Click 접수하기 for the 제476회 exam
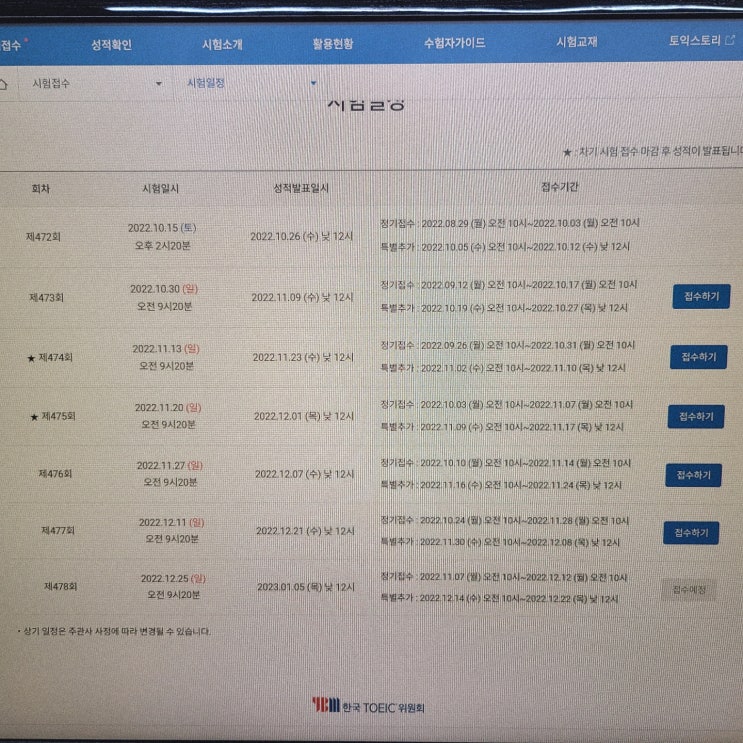The image size is (743, 743). pos(693,475)
